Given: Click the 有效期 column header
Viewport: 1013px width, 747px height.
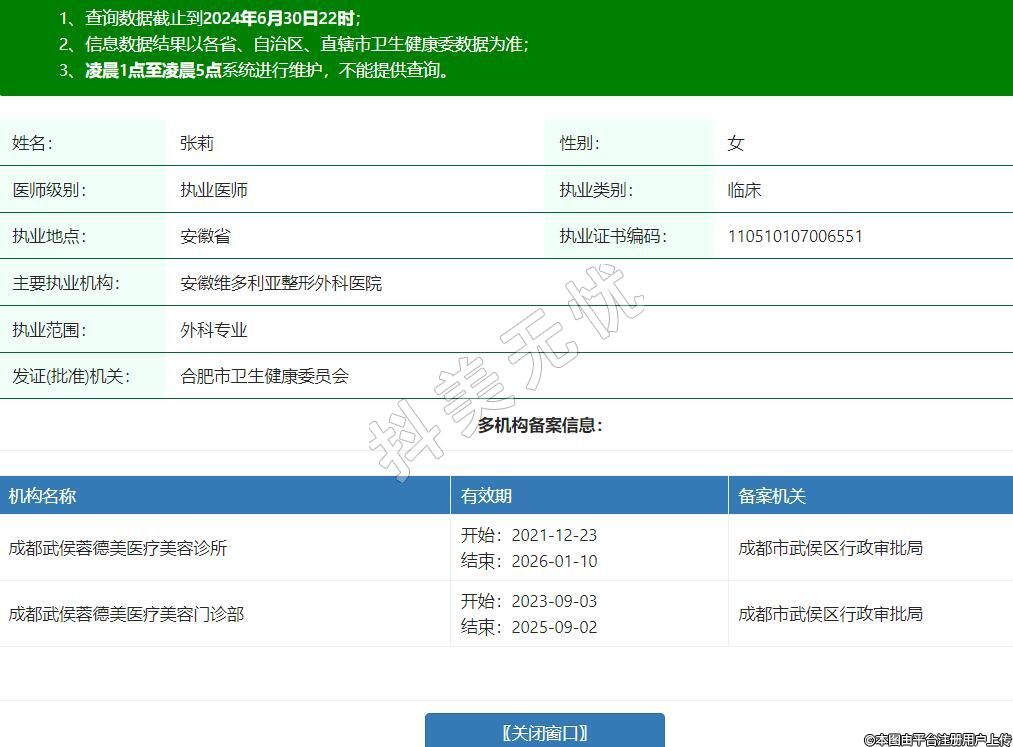Looking at the screenshot, I should click(x=486, y=496).
